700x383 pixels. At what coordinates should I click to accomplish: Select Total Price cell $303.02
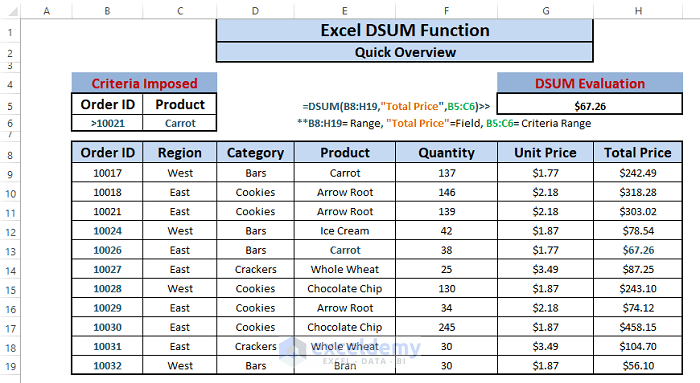click(x=638, y=211)
